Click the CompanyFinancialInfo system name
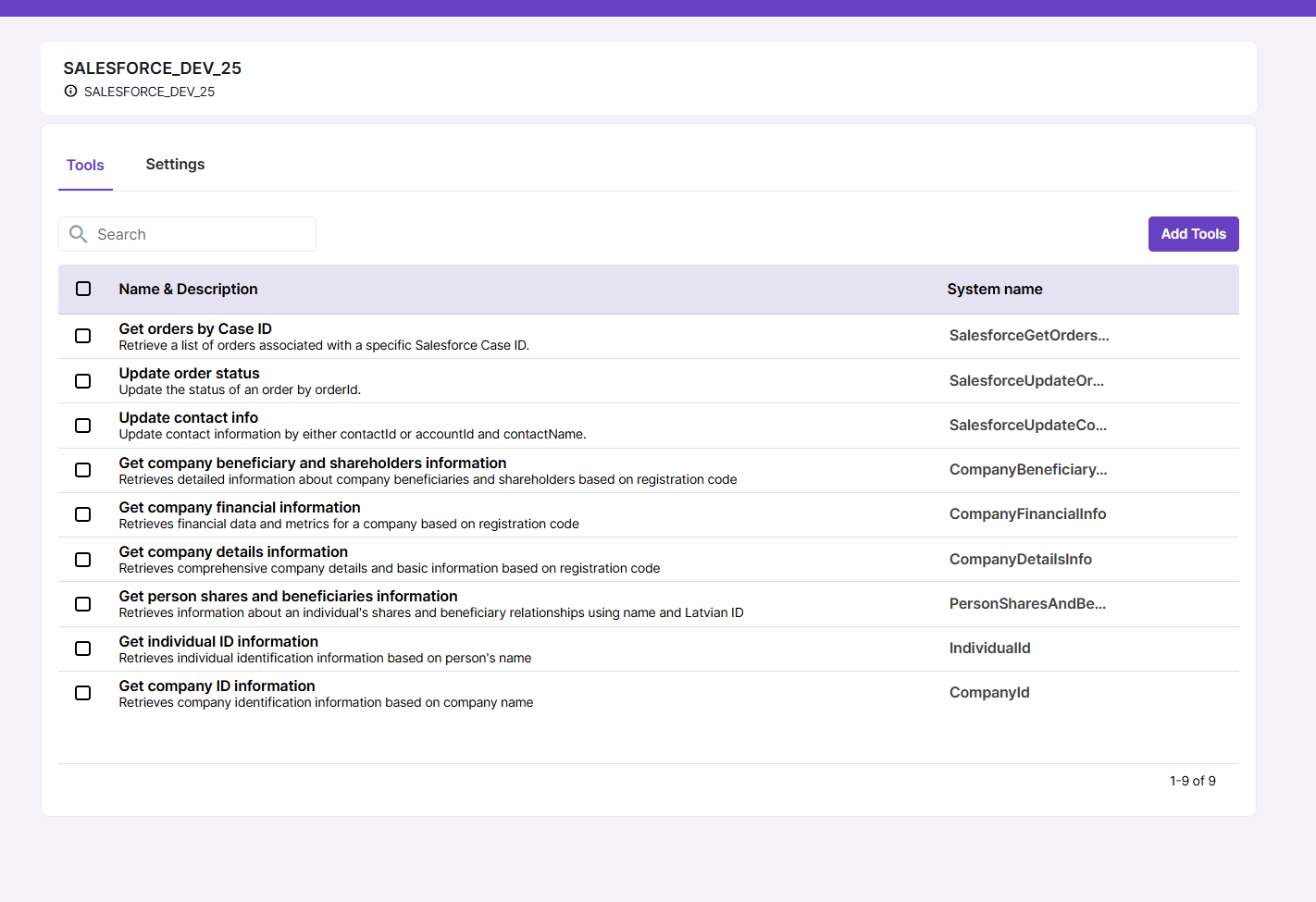The width and height of the screenshot is (1316, 902). [1027, 514]
